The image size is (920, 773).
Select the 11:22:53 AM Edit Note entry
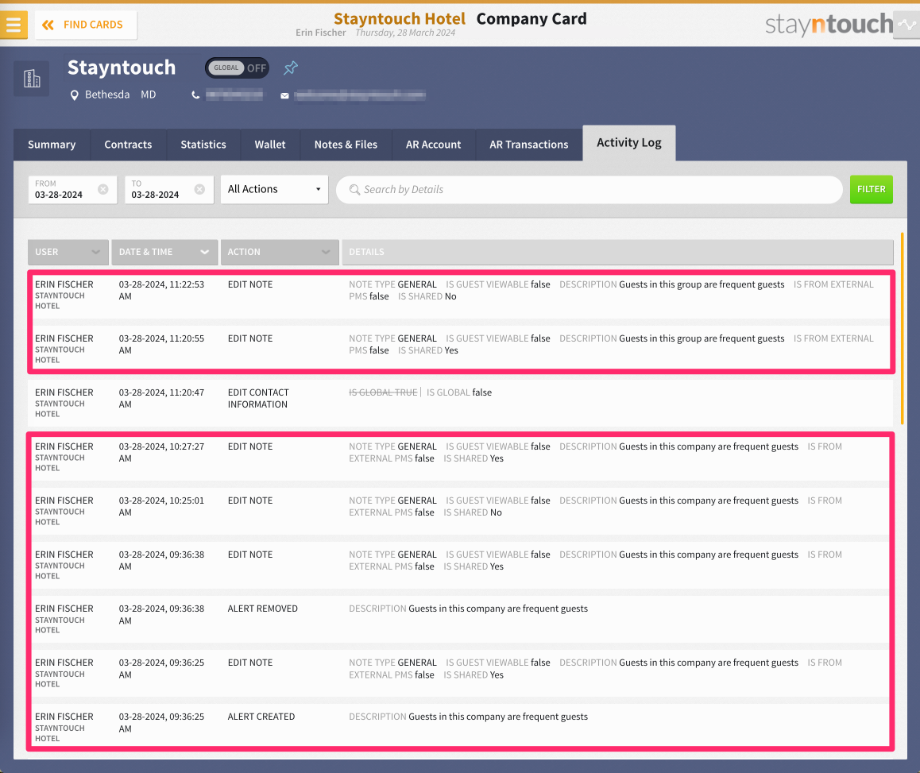461,295
